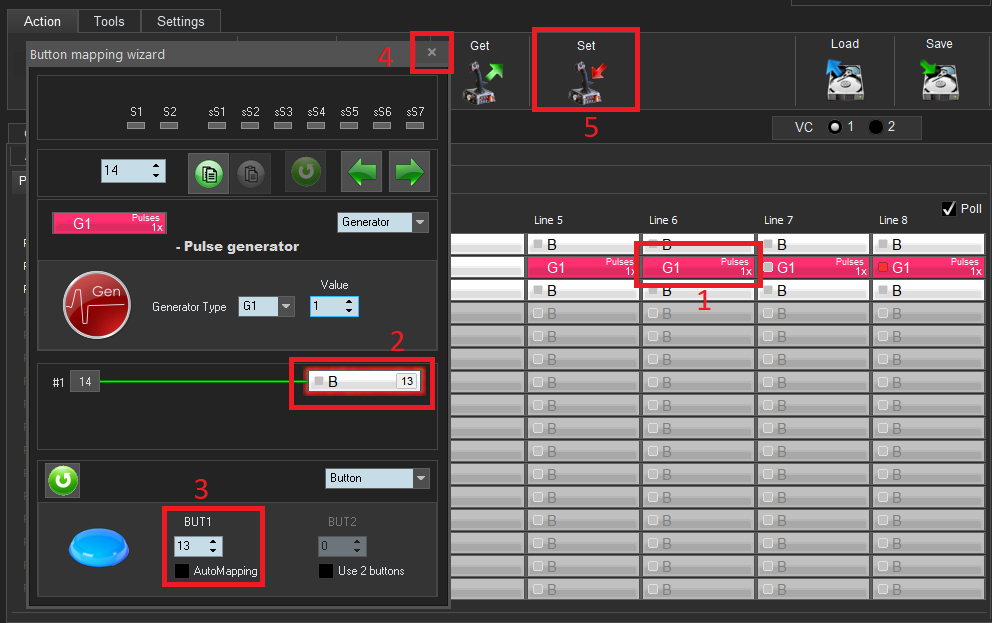Click the Set joystick icon

tap(586, 82)
